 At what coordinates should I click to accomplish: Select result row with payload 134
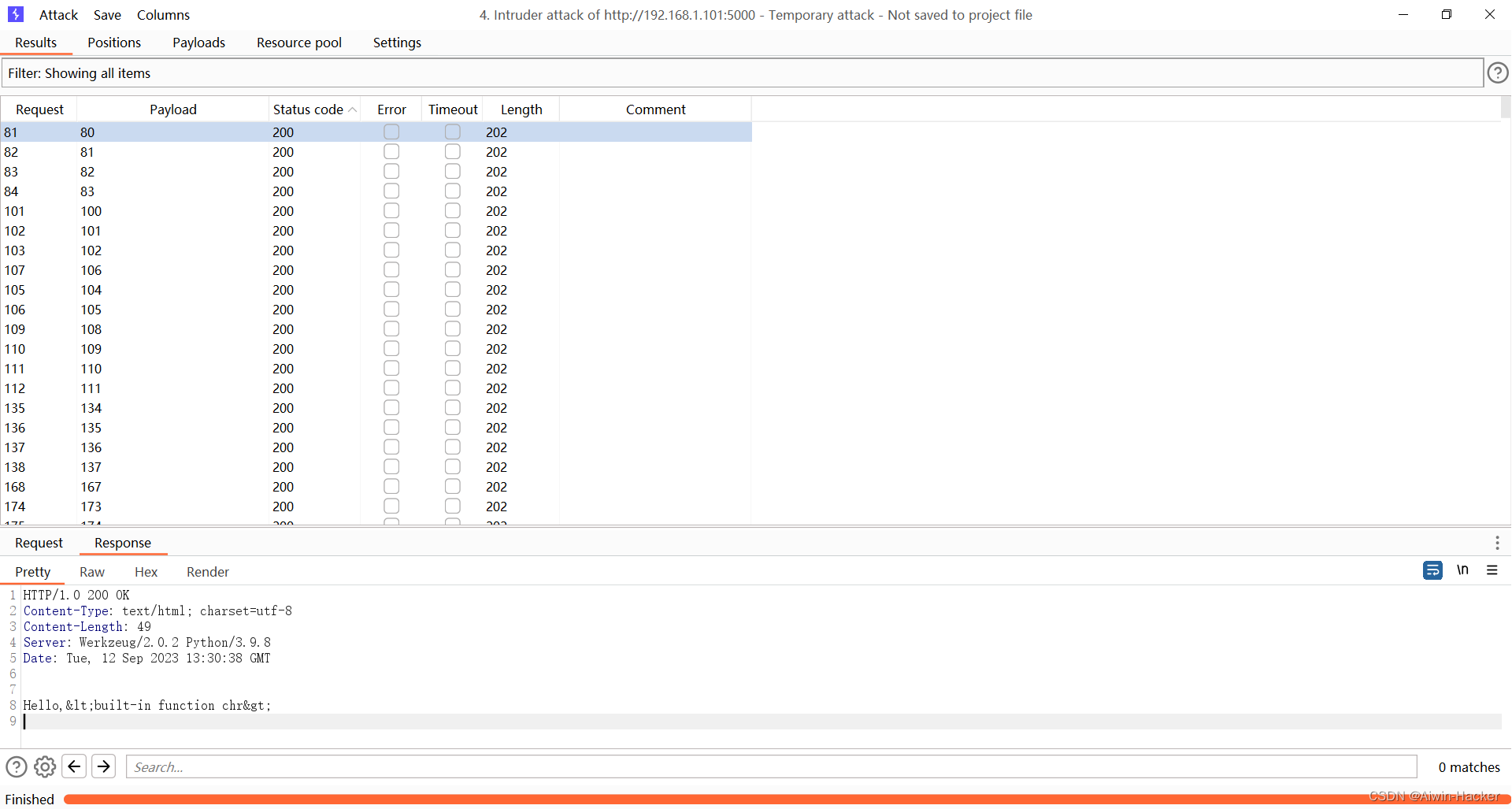click(376, 408)
